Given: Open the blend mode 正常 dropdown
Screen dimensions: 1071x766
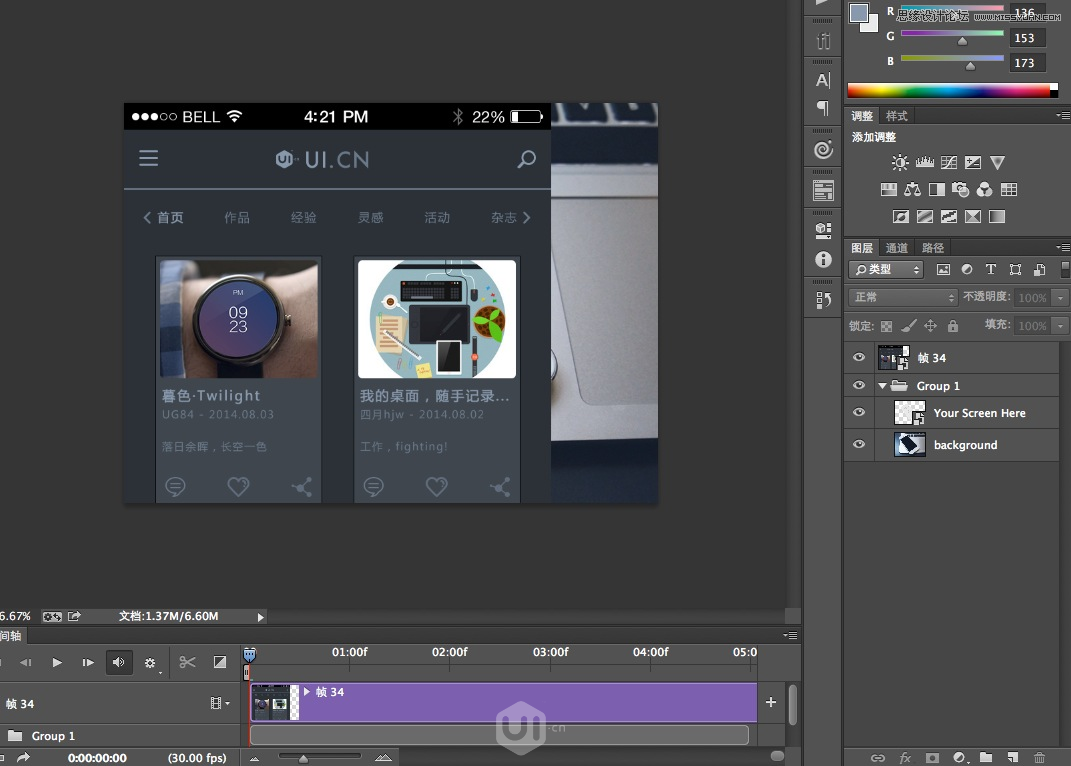Looking at the screenshot, I should (903, 298).
